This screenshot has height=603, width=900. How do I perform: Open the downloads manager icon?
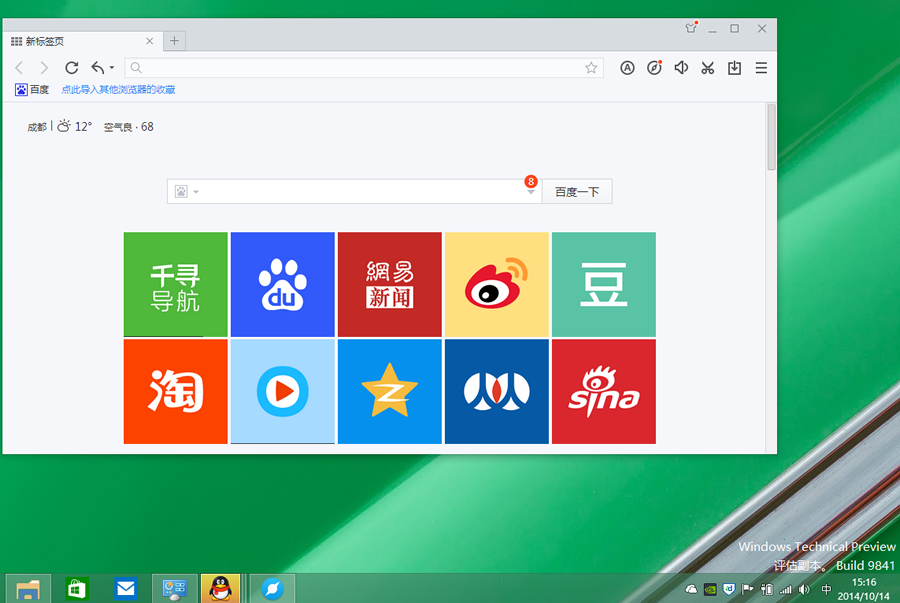point(734,68)
